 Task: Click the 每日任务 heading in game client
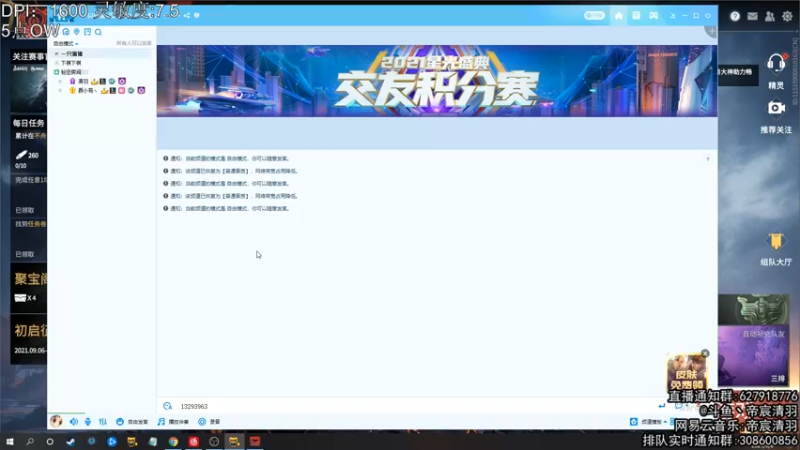click(29, 123)
